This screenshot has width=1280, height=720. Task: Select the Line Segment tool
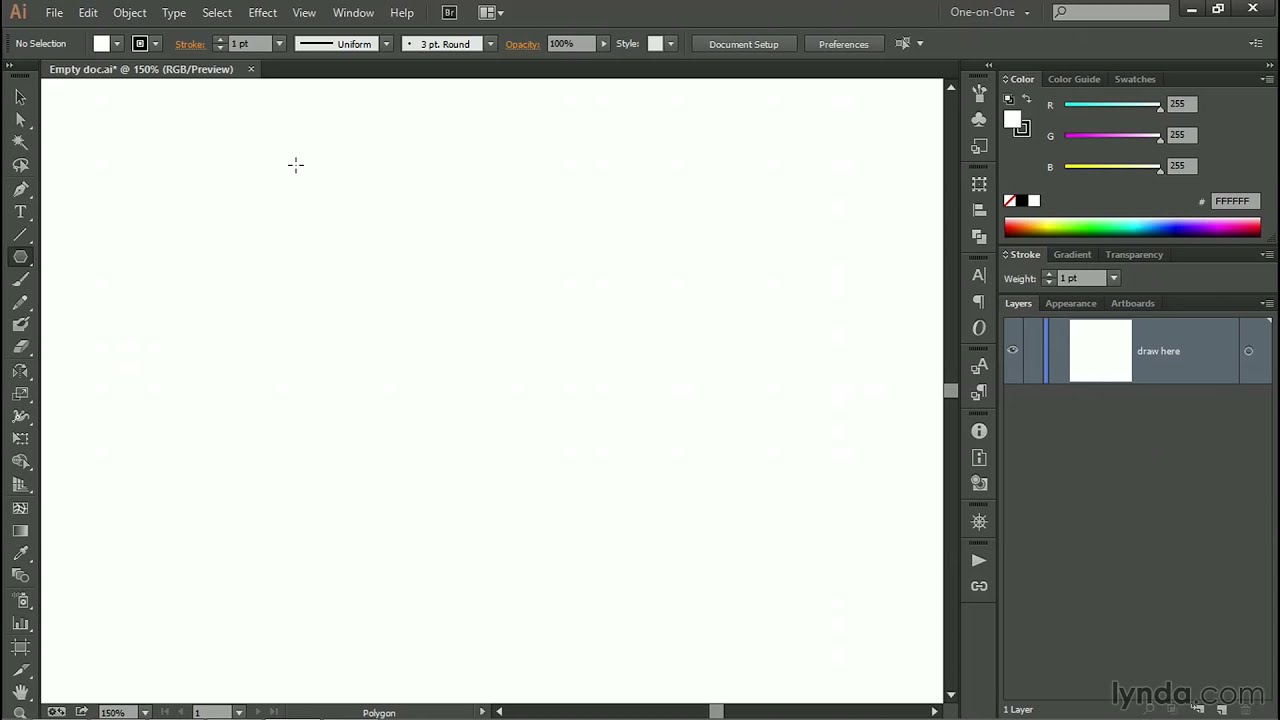[20, 235]
